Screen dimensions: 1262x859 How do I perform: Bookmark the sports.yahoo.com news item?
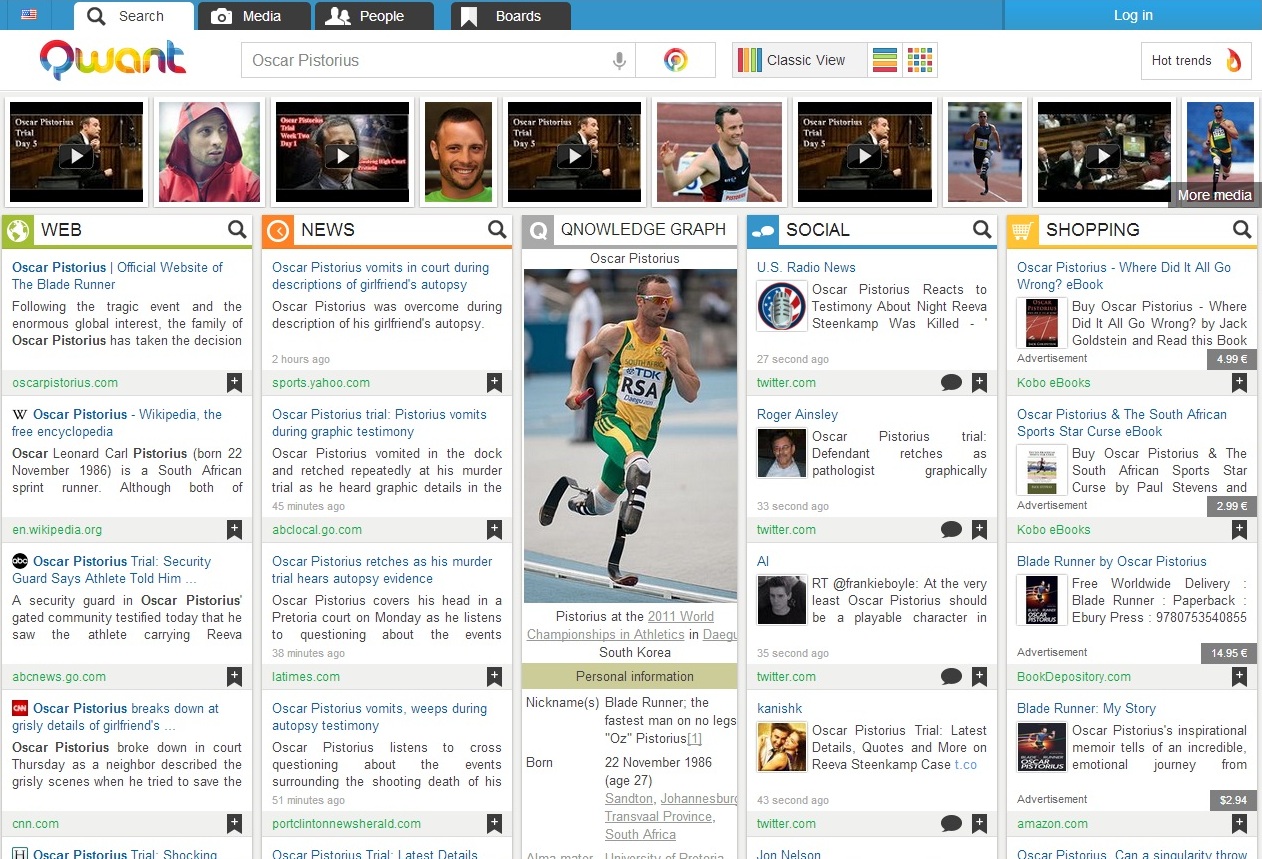(494, 382)
